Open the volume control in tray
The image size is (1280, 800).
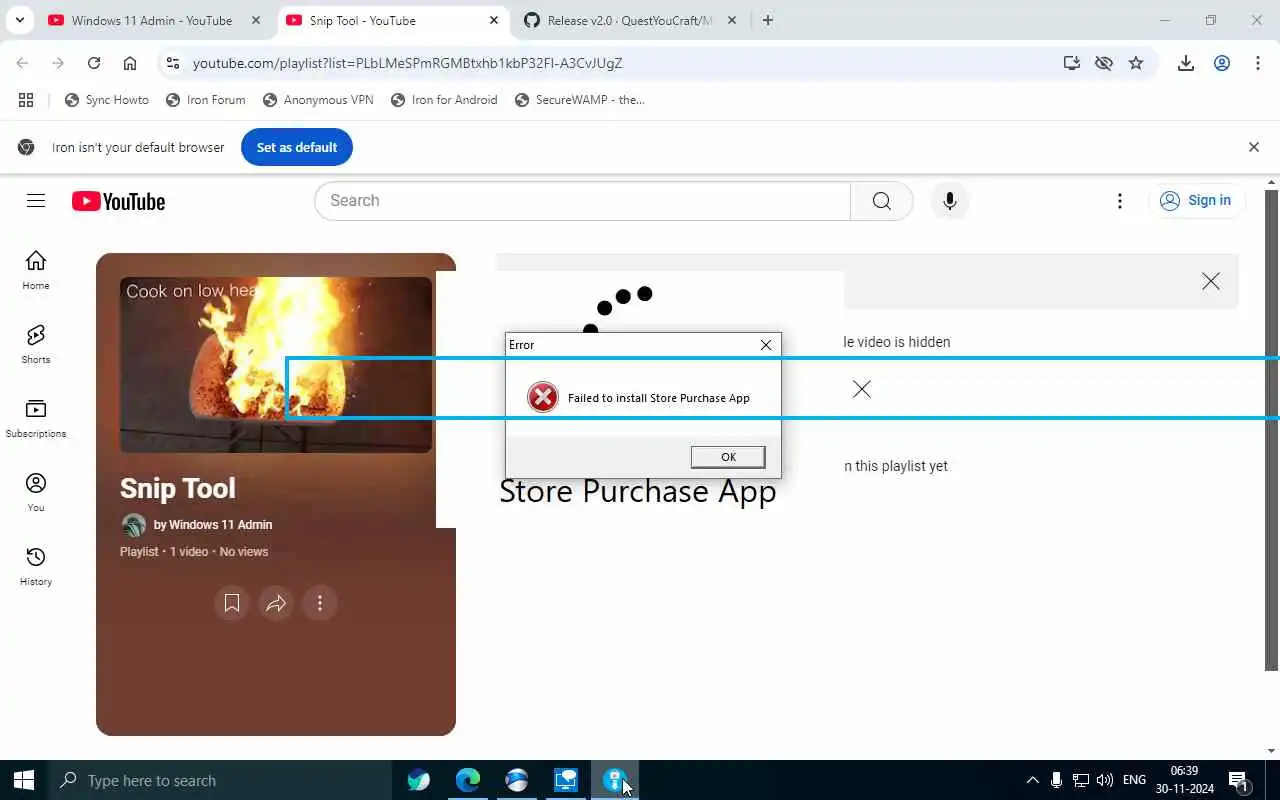pos(1104,780)
